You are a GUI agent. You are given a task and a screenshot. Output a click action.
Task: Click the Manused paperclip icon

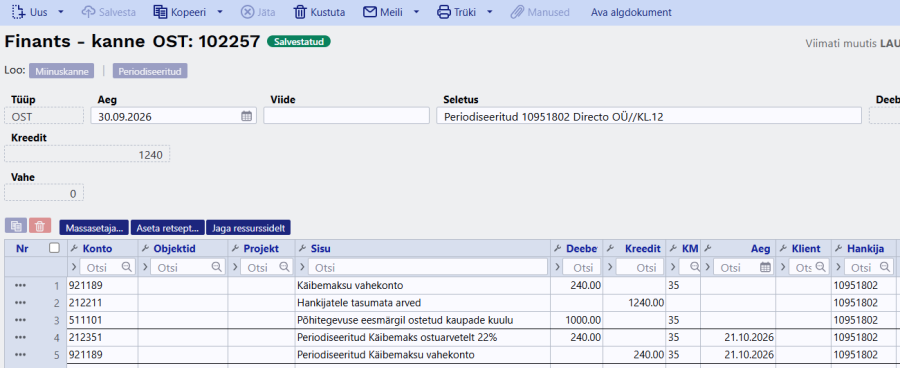[517, 12]
